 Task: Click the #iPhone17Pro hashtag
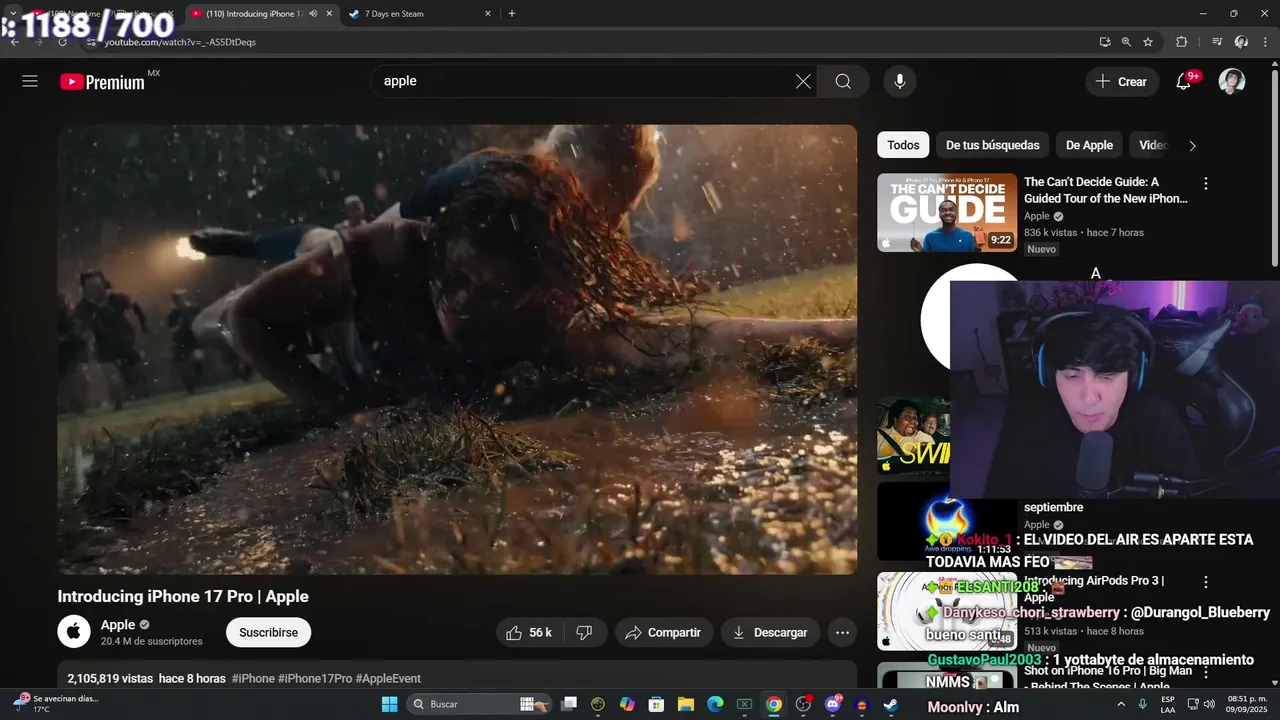click(x=315, y=678)
